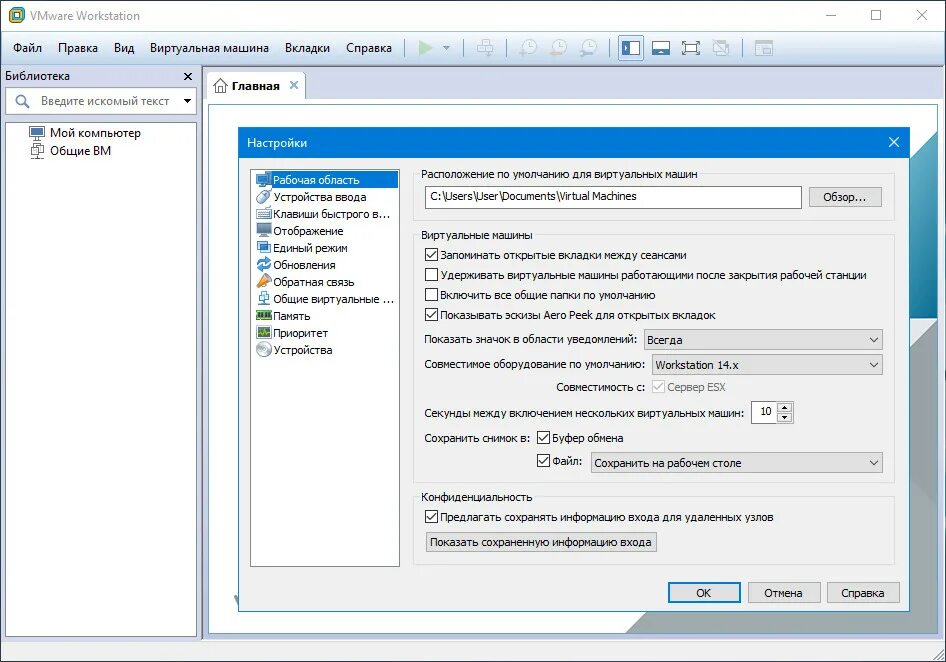
Task: Toggle full screen mode icon
Action: [690, 47]
